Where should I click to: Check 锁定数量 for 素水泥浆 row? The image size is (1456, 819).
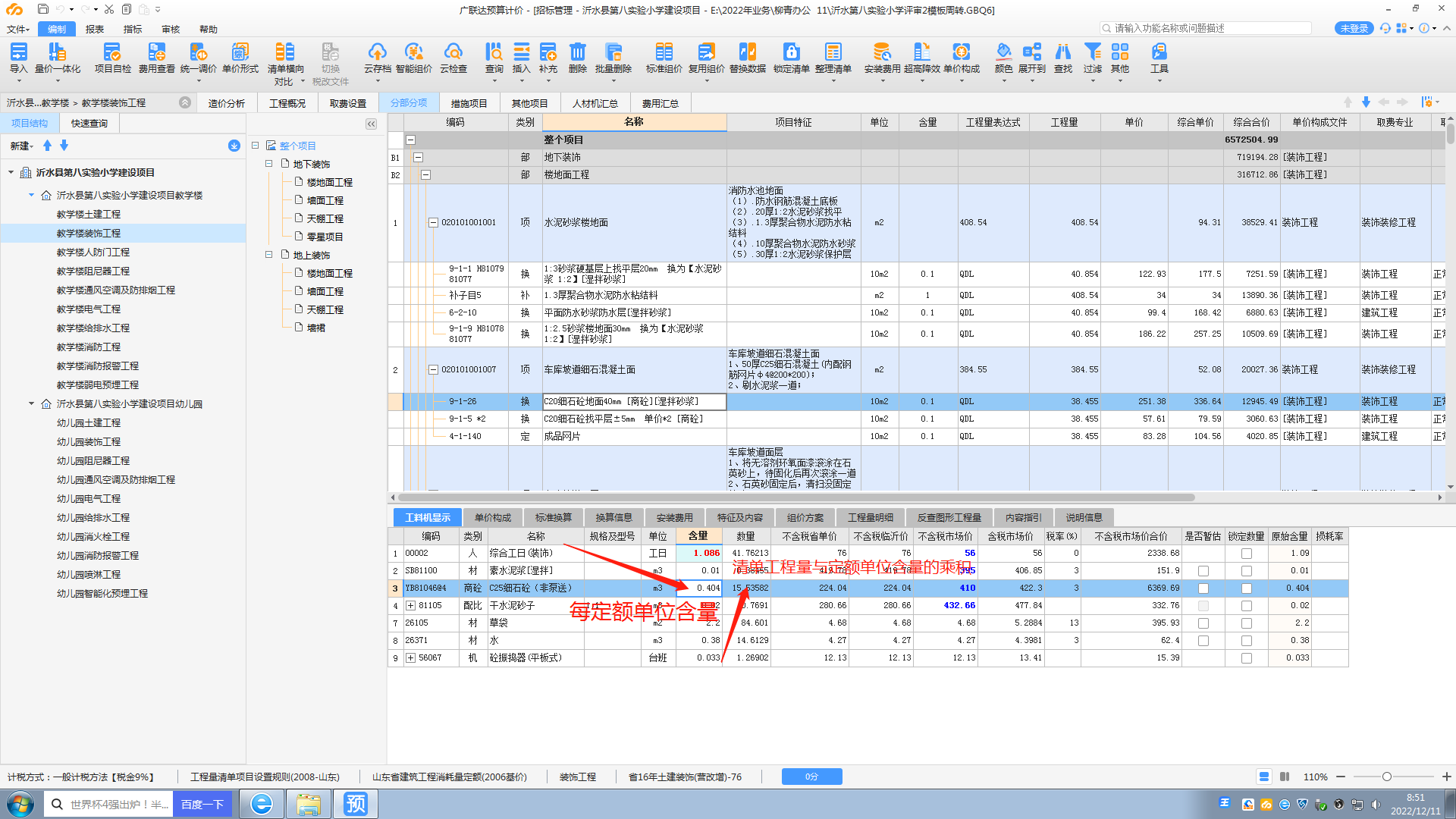point(1247,571)
